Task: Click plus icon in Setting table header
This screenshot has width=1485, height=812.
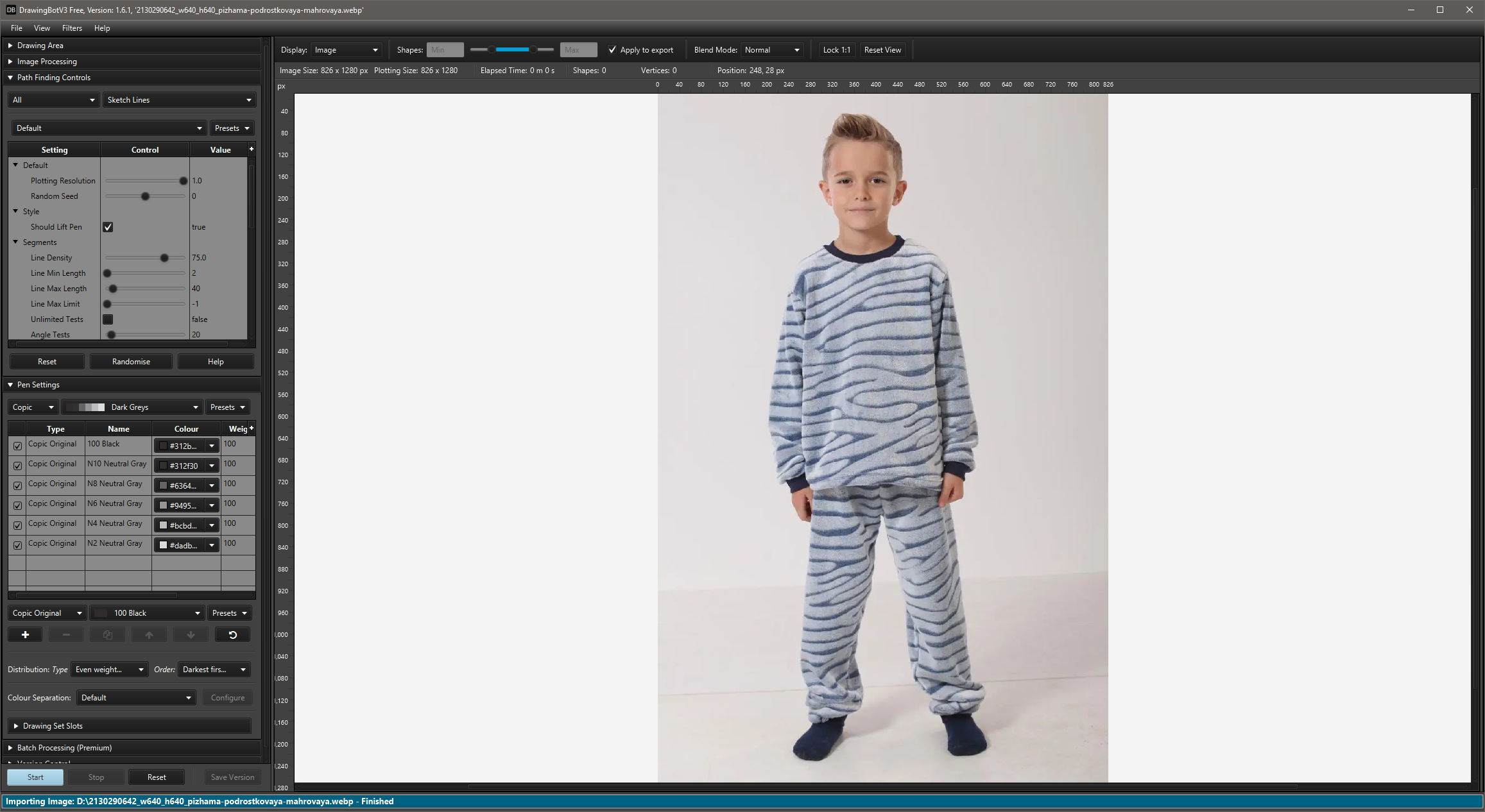Action: coord(252,149)
